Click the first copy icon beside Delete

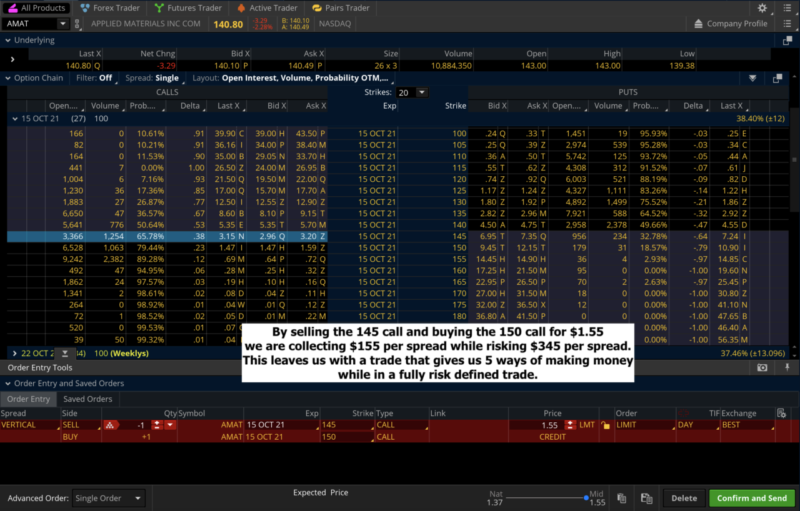(621, 498)
